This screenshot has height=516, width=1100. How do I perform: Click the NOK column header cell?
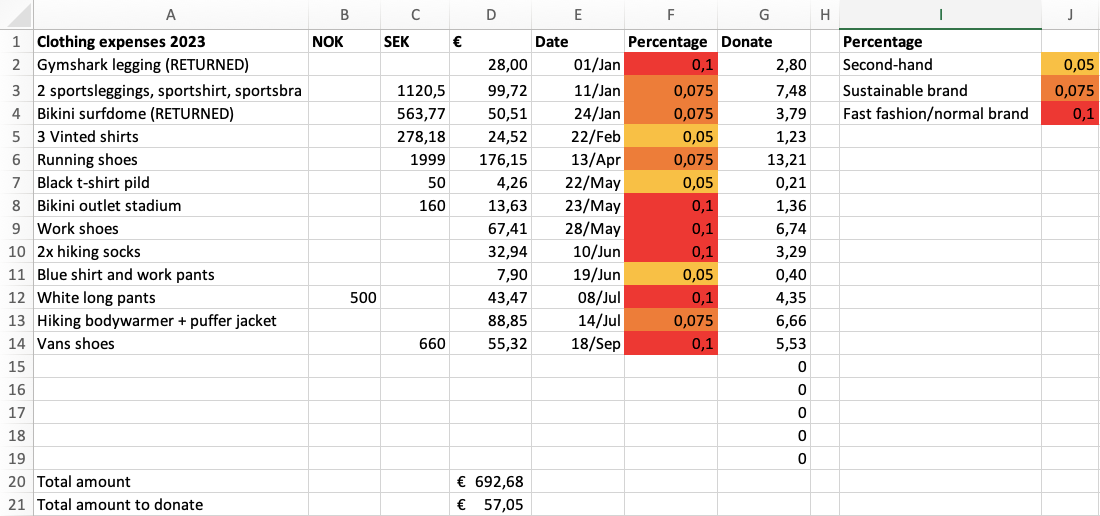344,41
